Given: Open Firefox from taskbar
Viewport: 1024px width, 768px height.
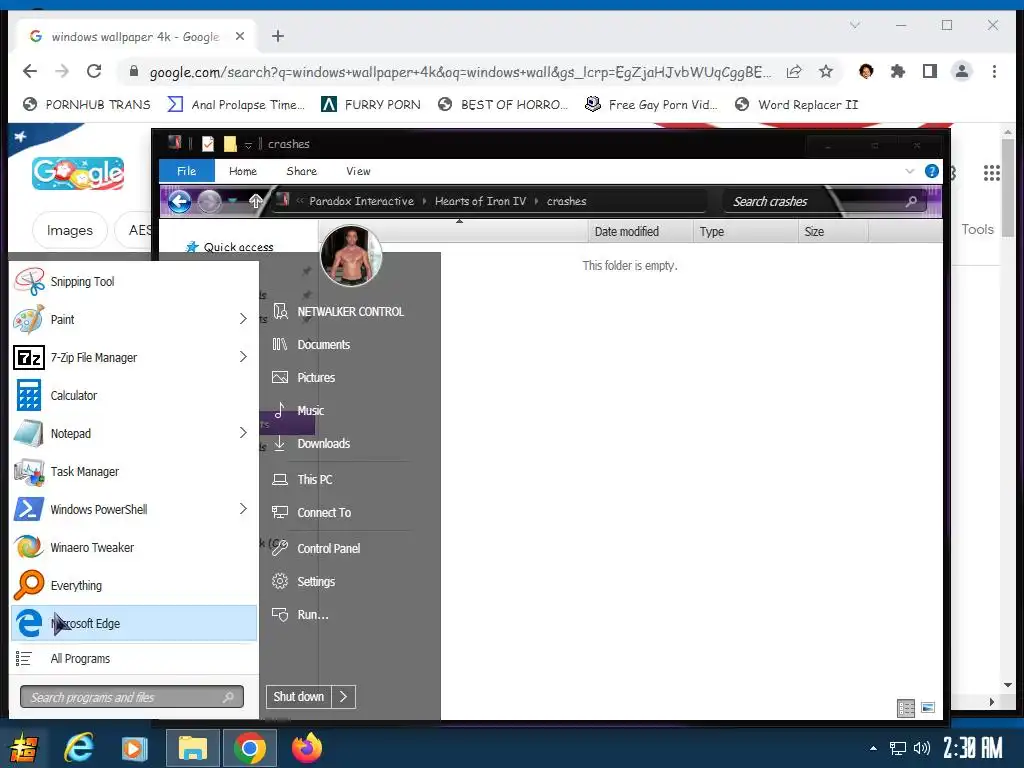Looking at the screenshot, I should pyautogui.click(x=306, y=748).
